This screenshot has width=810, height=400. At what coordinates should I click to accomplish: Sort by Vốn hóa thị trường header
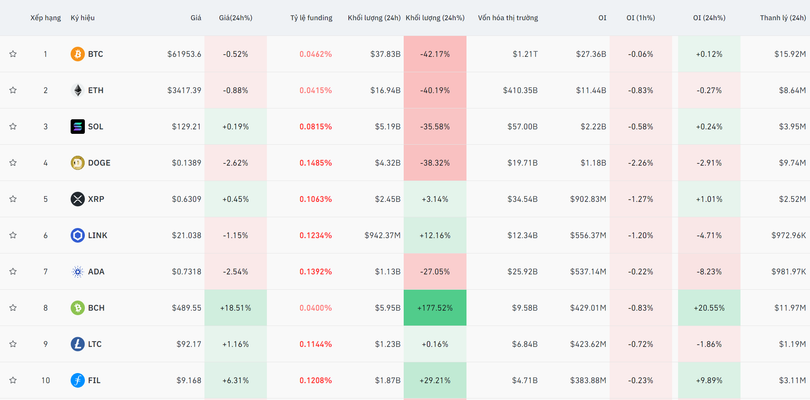(507, 18)
